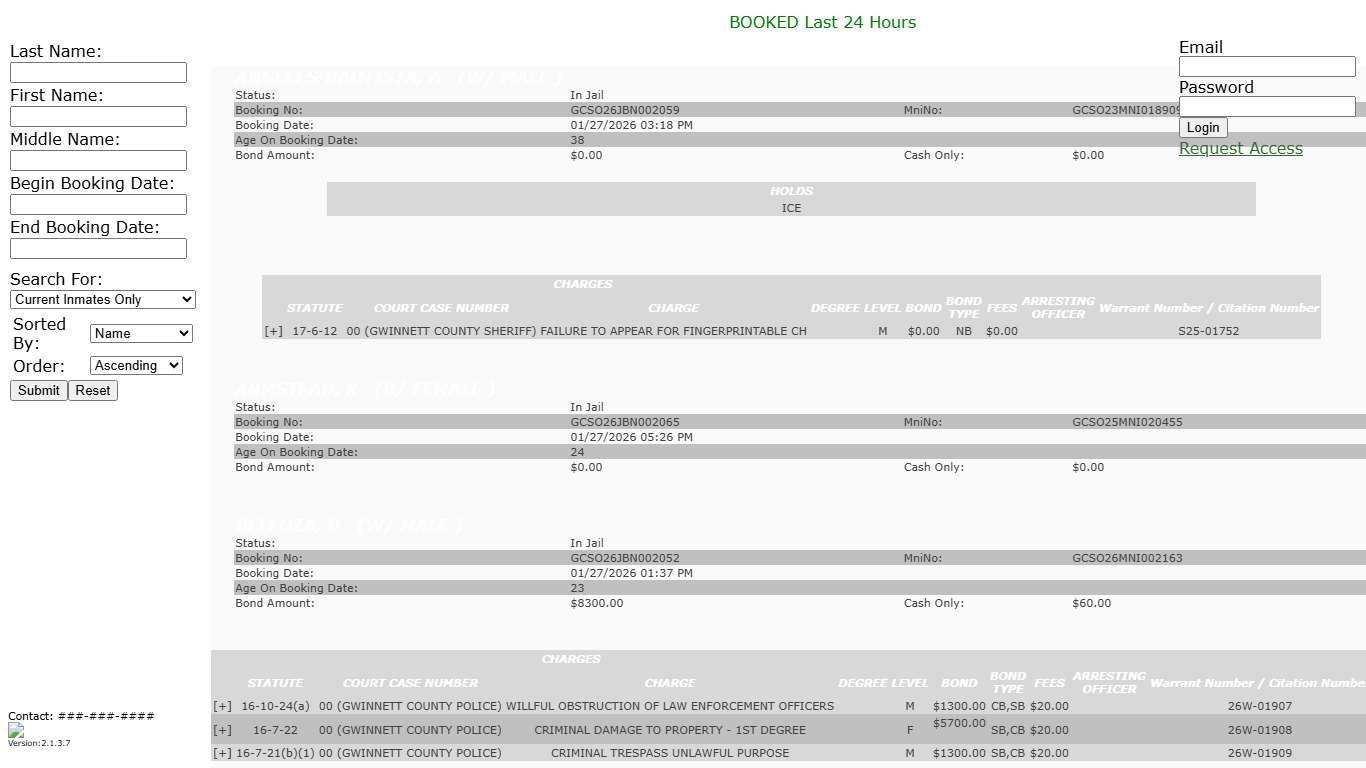This screenshot has width=1366, height=768.
Task: Click the Login button
Action: tap(1203, 128)
